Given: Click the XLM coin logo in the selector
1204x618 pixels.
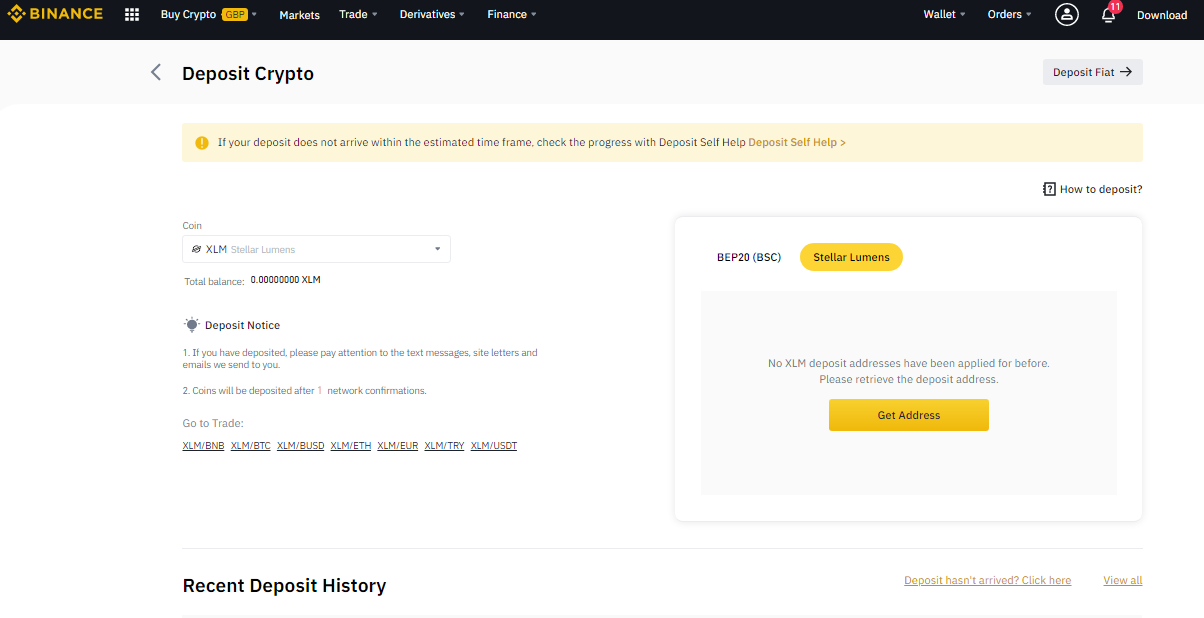Looking at the screenshot, I should coord(197,249).
